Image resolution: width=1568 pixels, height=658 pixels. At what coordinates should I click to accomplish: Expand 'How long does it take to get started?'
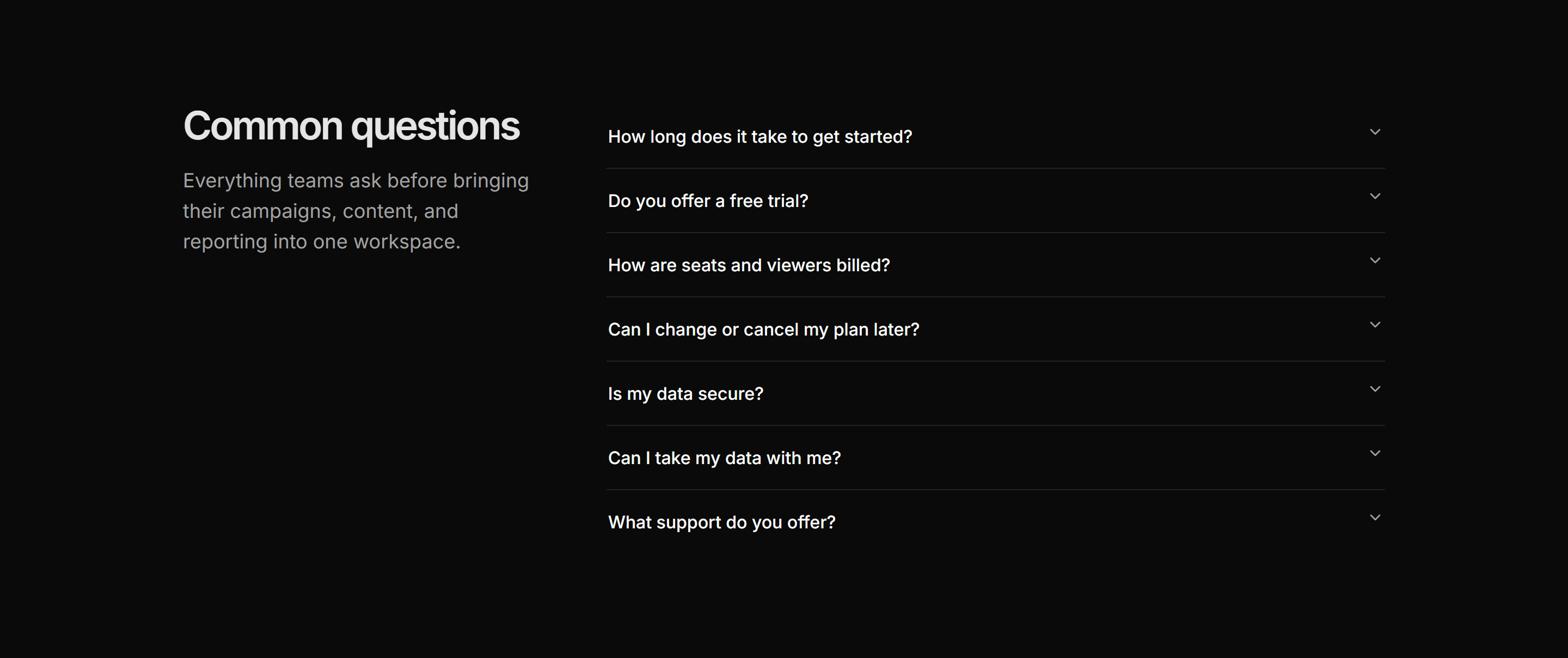[x=995, y=137]
